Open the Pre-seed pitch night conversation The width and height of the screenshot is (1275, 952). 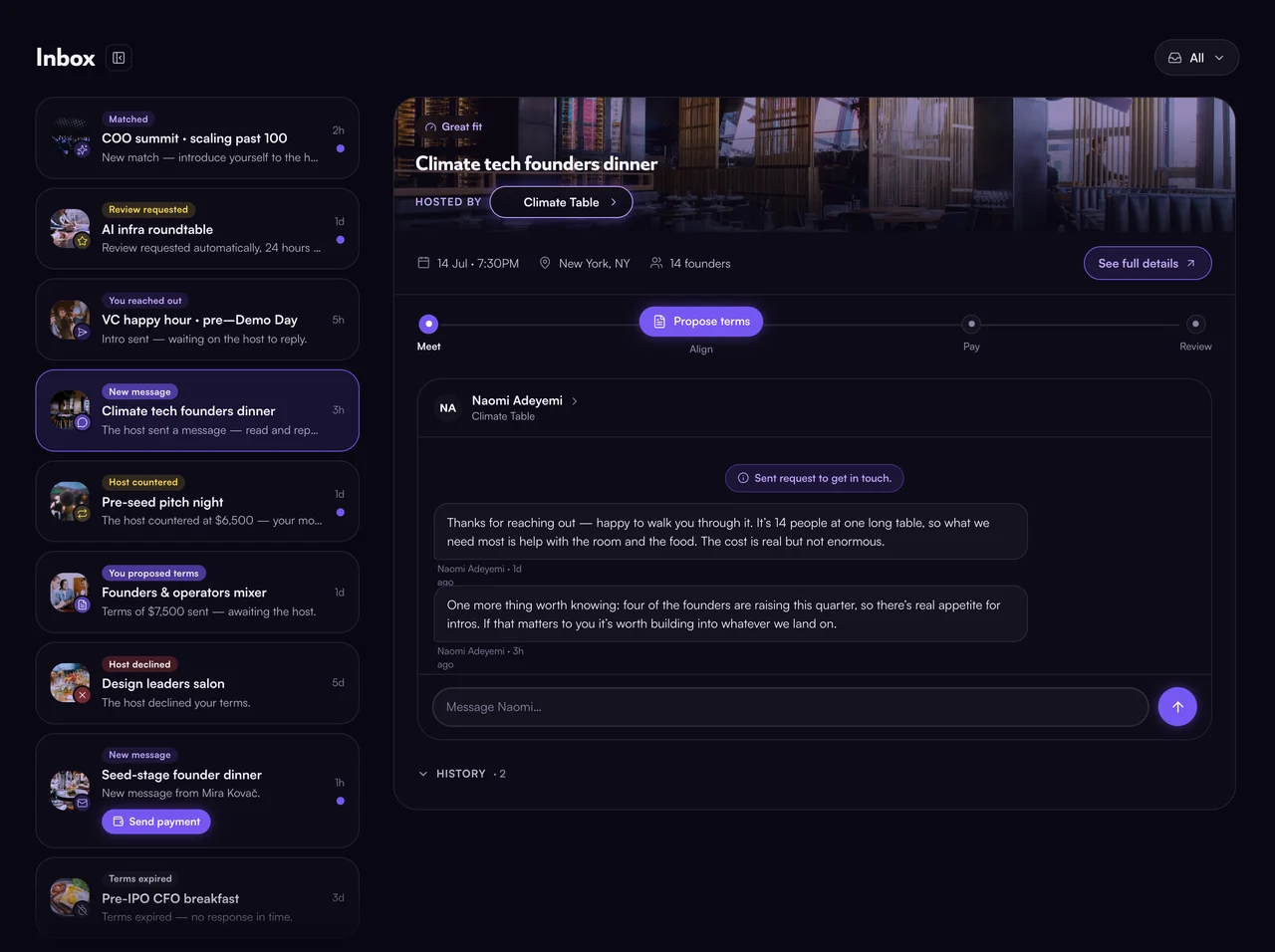[x=197, y=501]
